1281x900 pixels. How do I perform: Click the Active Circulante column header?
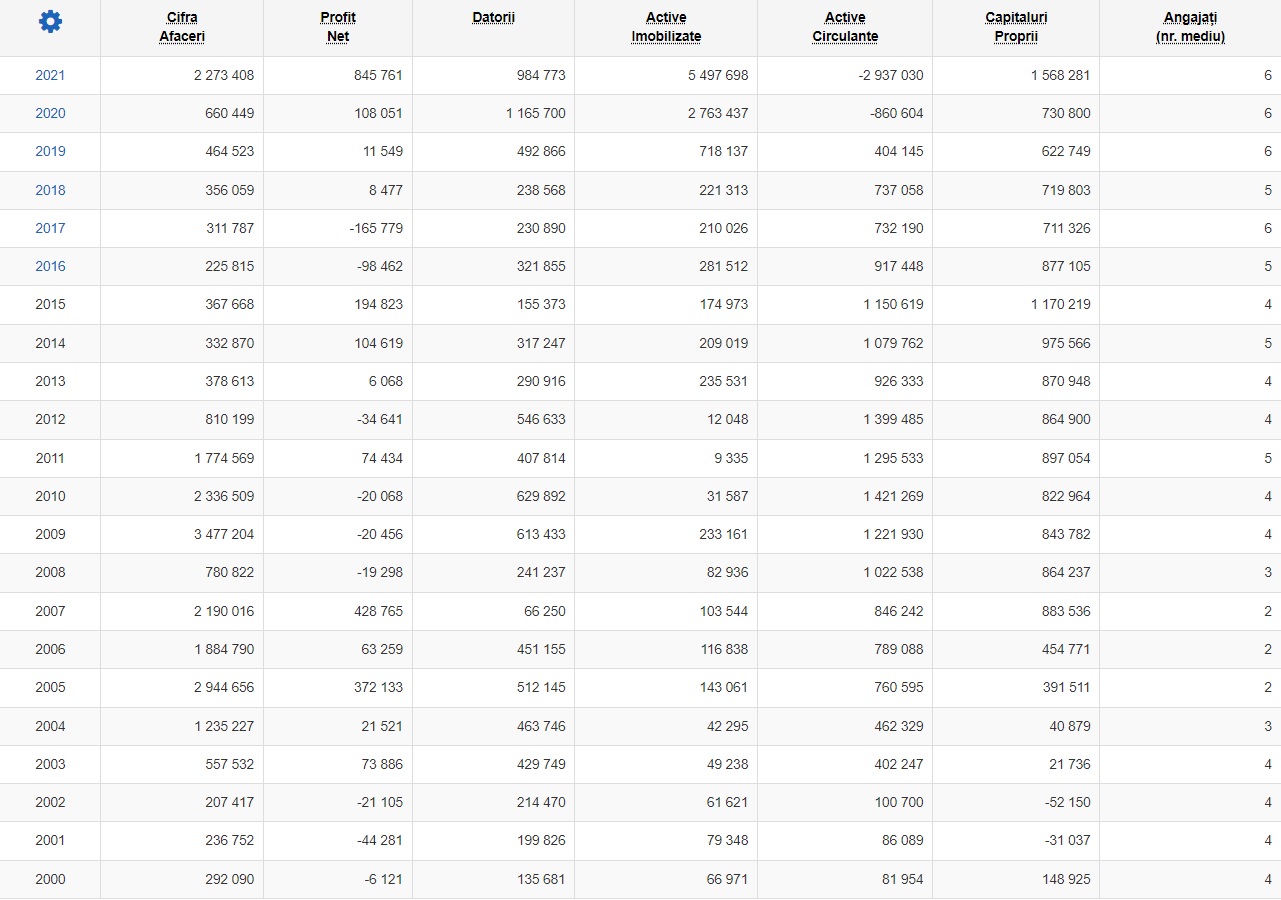(x=845, y=27)
